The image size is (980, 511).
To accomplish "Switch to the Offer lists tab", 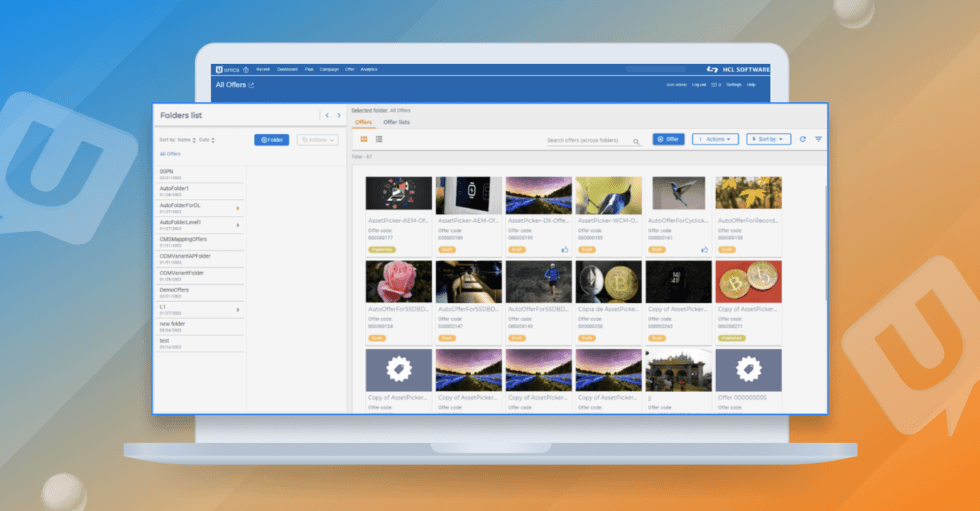I will click(x=396, y=122).
